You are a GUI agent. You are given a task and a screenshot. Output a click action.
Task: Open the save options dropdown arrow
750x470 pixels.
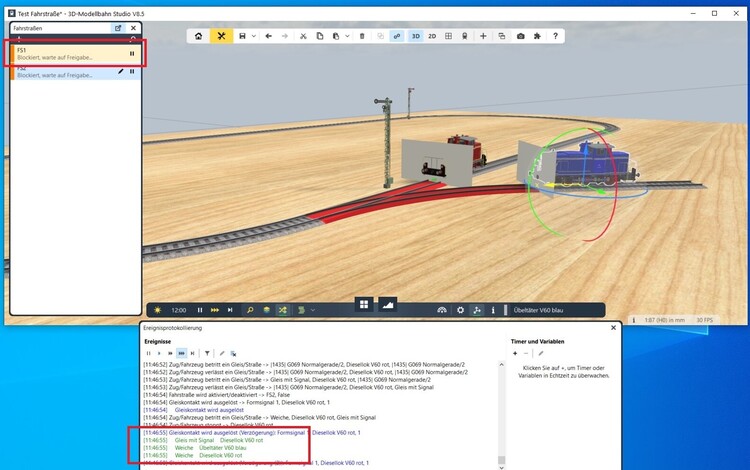[254, 36]
